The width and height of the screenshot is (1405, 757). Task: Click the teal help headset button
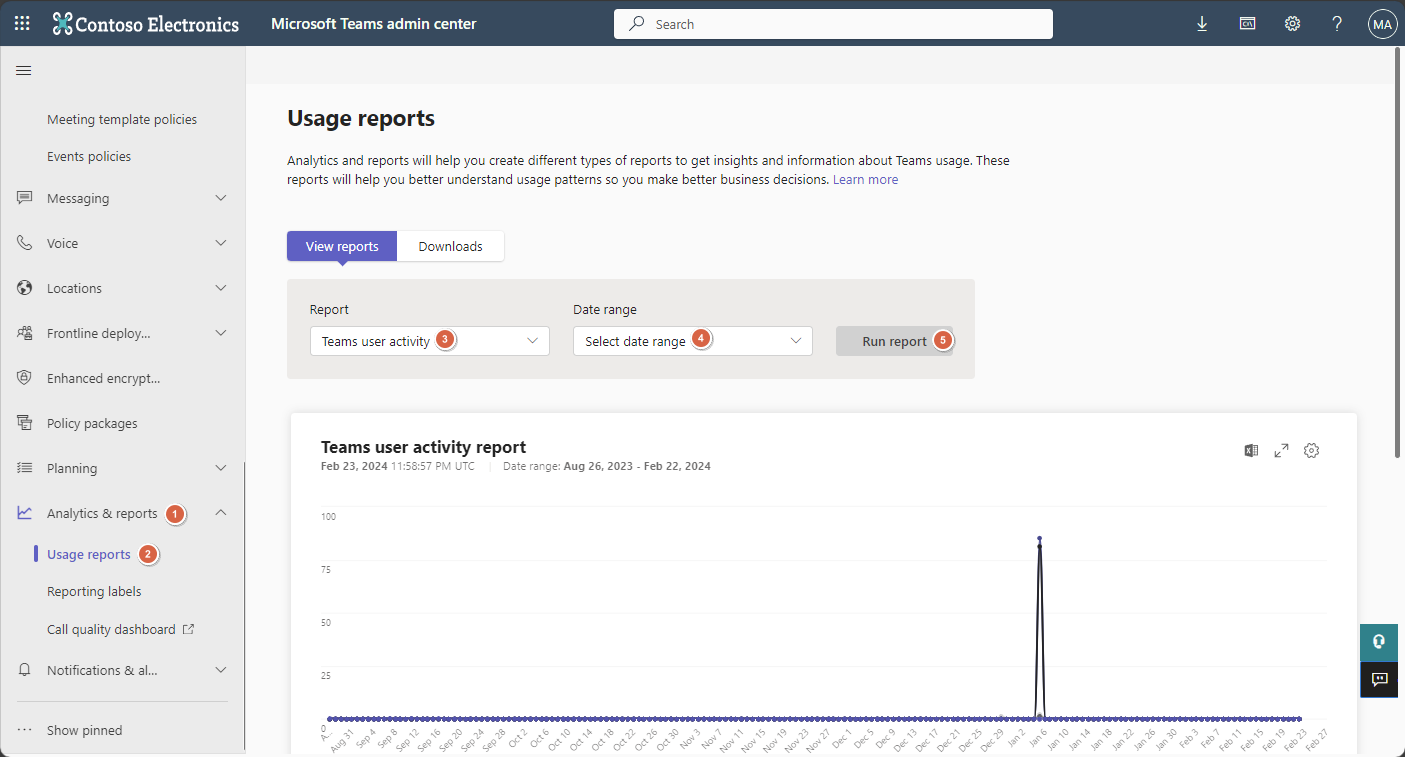tap(1379, 642)
